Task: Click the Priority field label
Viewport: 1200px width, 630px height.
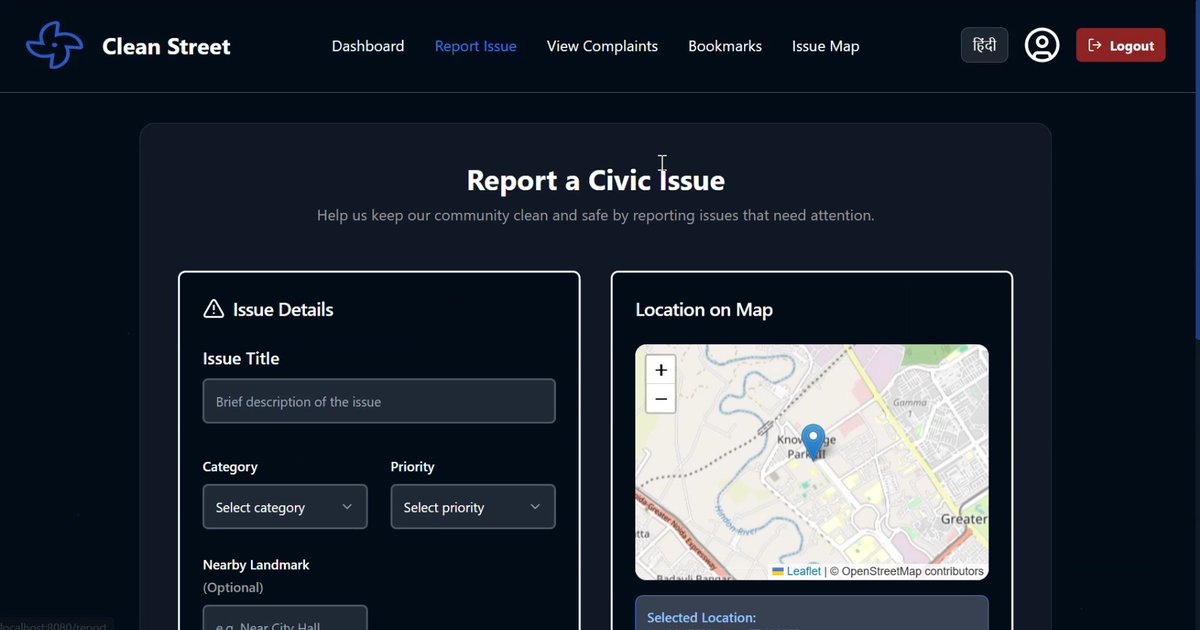Action: click(x=413, y=467)
